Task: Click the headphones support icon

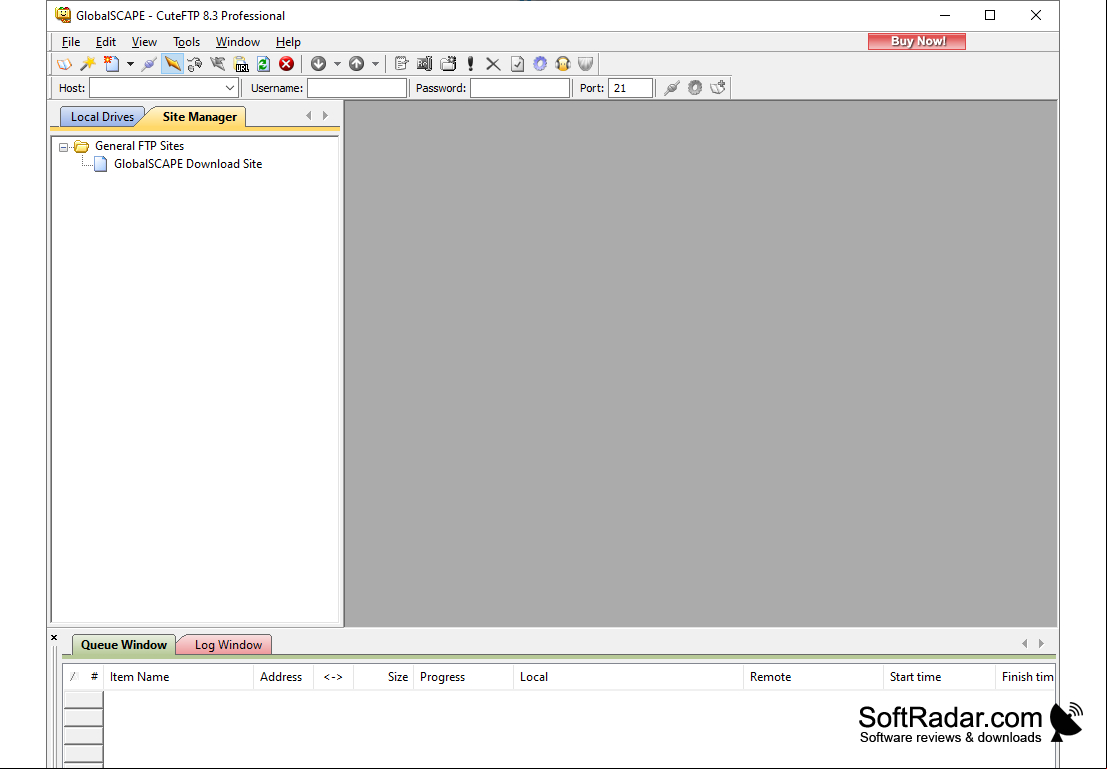Action: pyautogui.click(x=563, y=64)
